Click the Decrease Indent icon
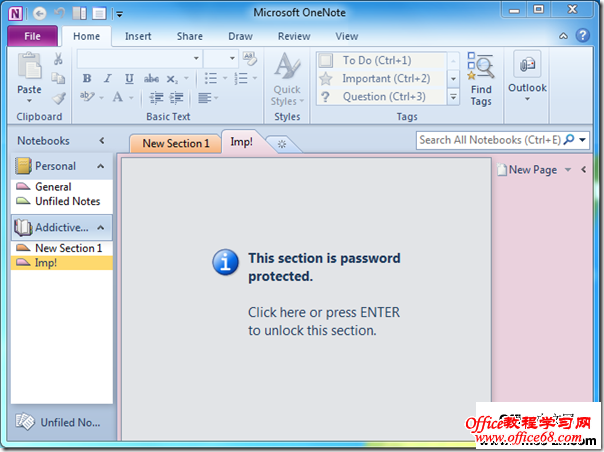This screenshot has height=452, width=604. 156,98
